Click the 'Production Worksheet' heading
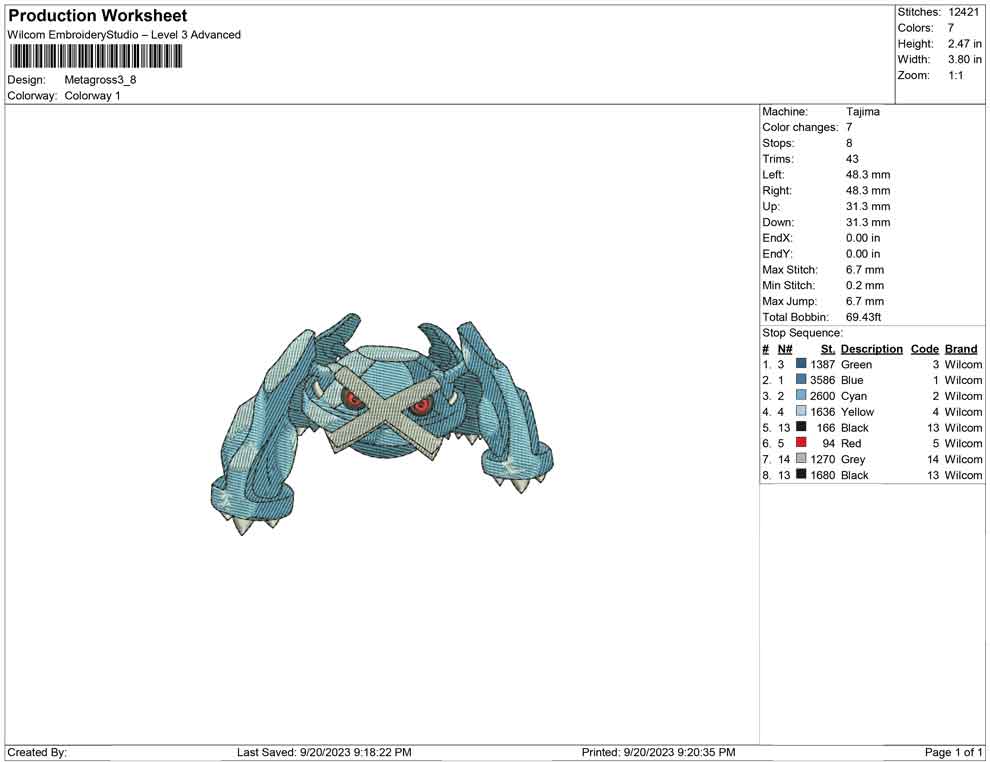The height and width of the screenshot is (762, 990). [x=98, y=16]
